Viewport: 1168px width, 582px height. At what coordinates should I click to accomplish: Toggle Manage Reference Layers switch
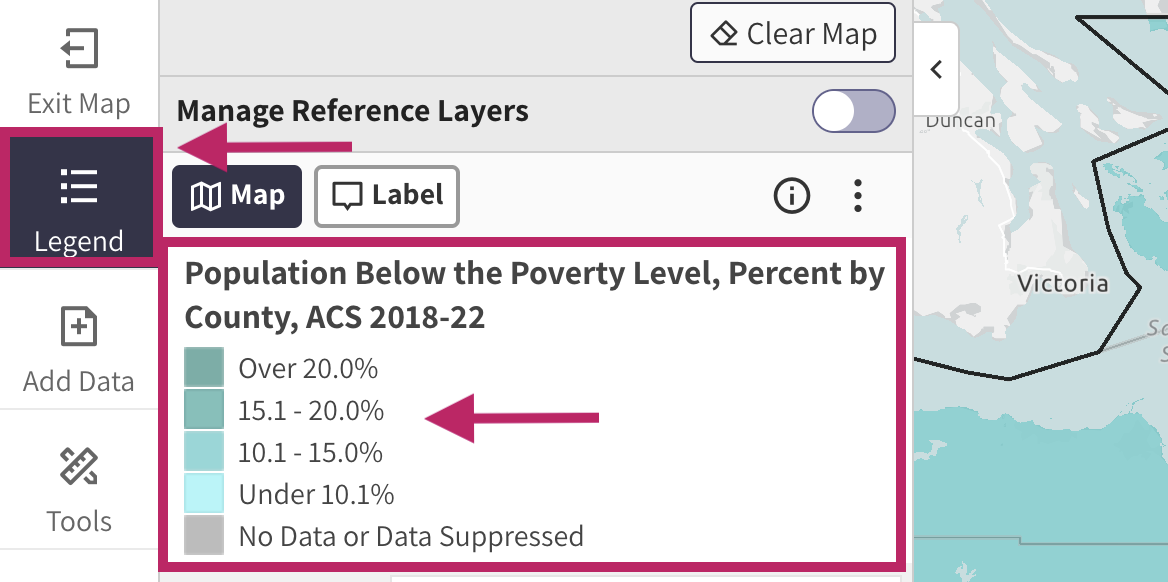[x=853, y=111]
